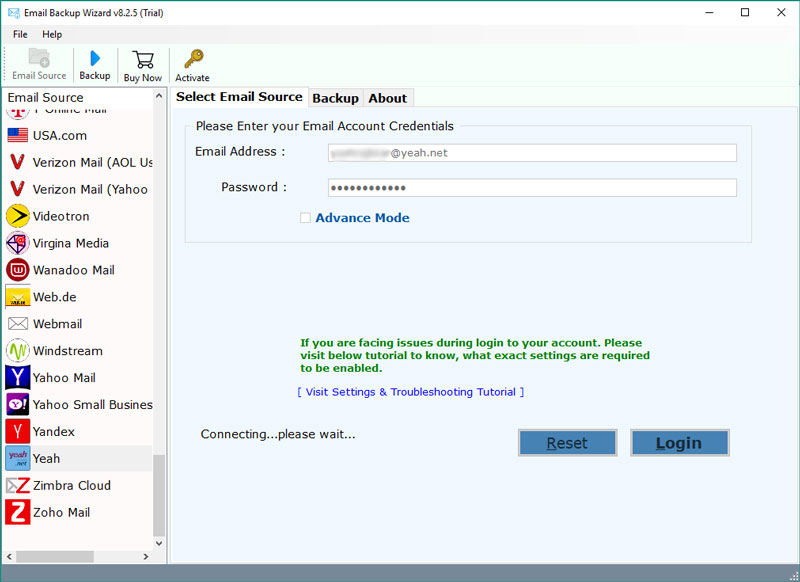Click inside the Password field
The image size is (800, 582).
point(532,188)
